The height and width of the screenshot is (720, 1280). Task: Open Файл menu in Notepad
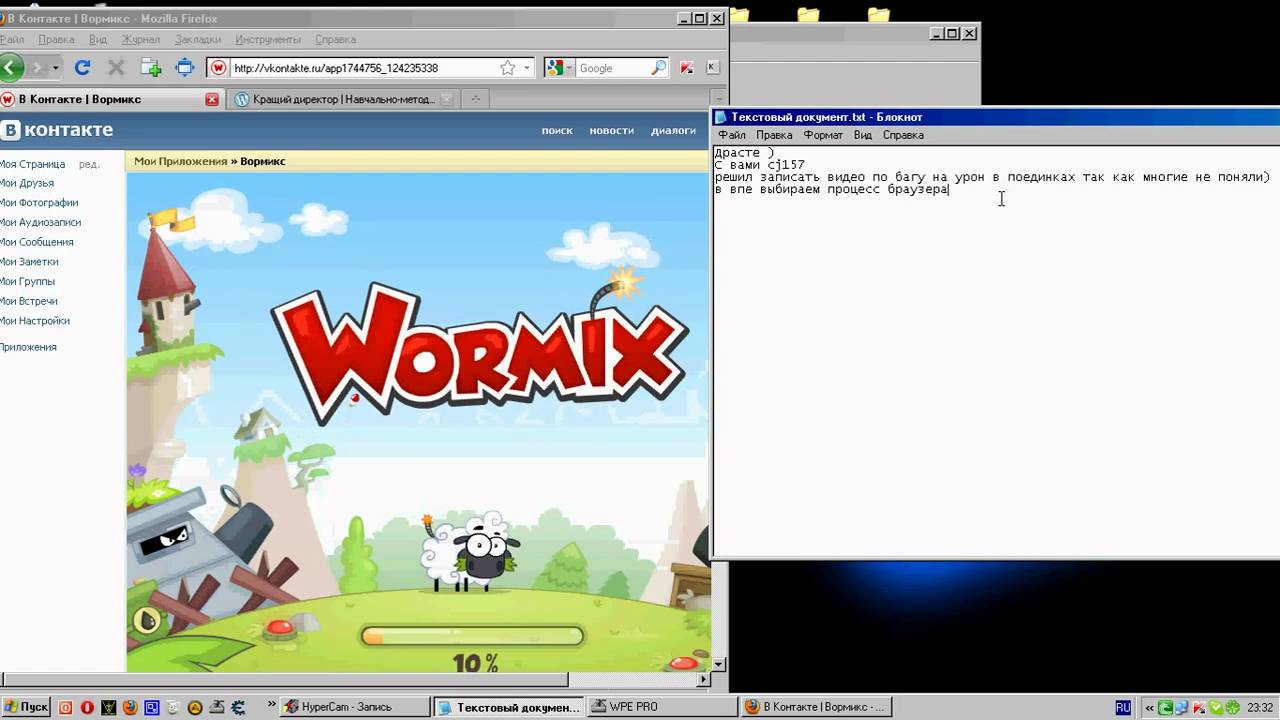732,135
